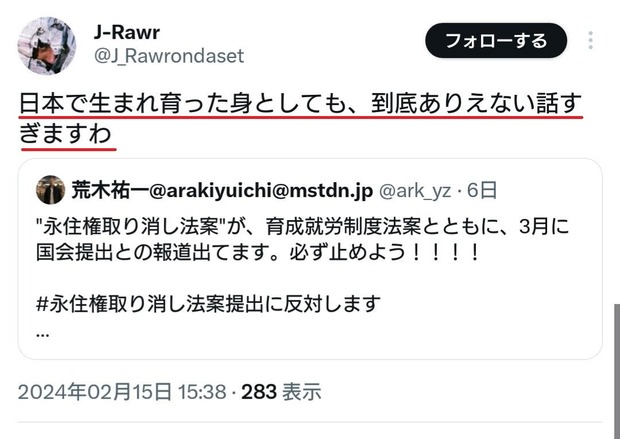
Task: Click hashtag #永住権取り消し法案提出に反対します
Action: 208,304
